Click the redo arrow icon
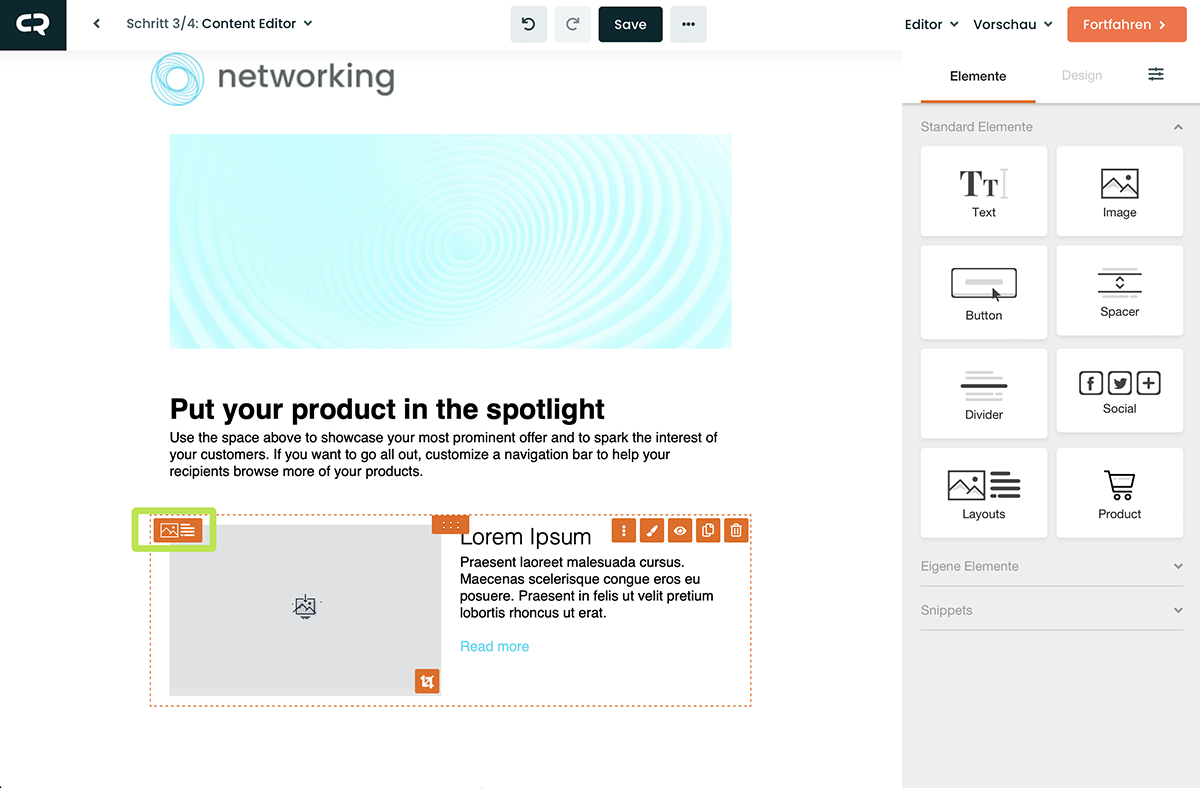 coord(573,24)
